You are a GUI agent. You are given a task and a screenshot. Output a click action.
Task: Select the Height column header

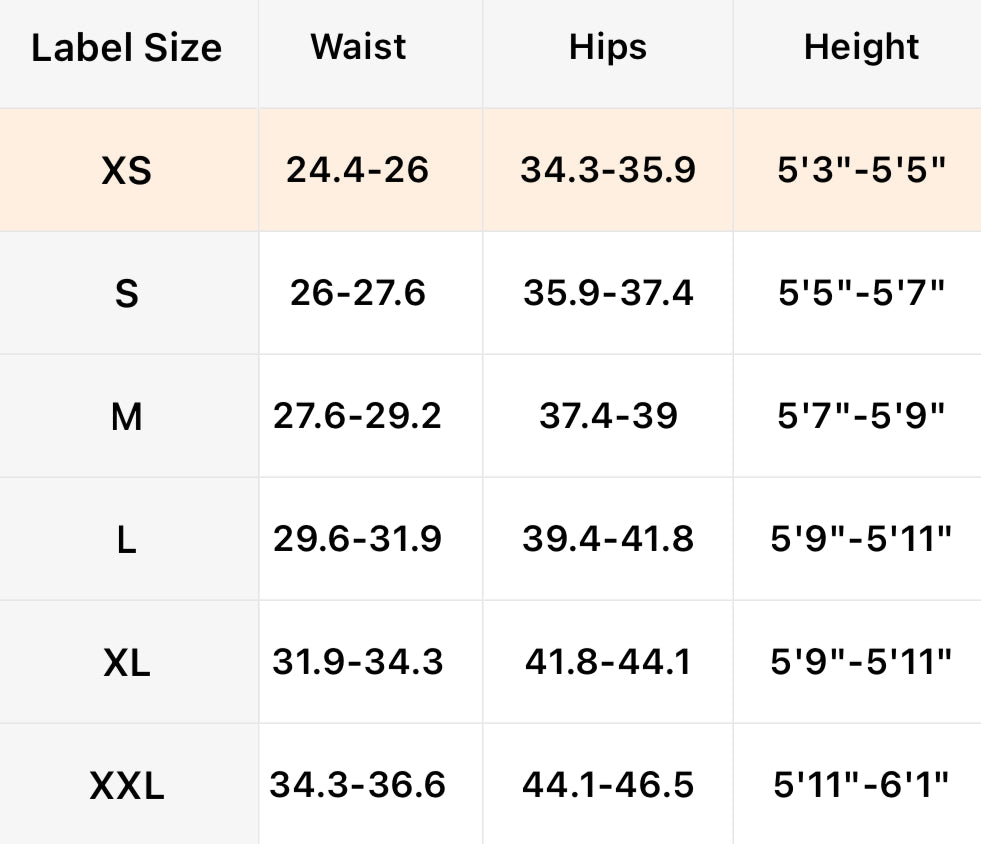[x=861, y=48]
